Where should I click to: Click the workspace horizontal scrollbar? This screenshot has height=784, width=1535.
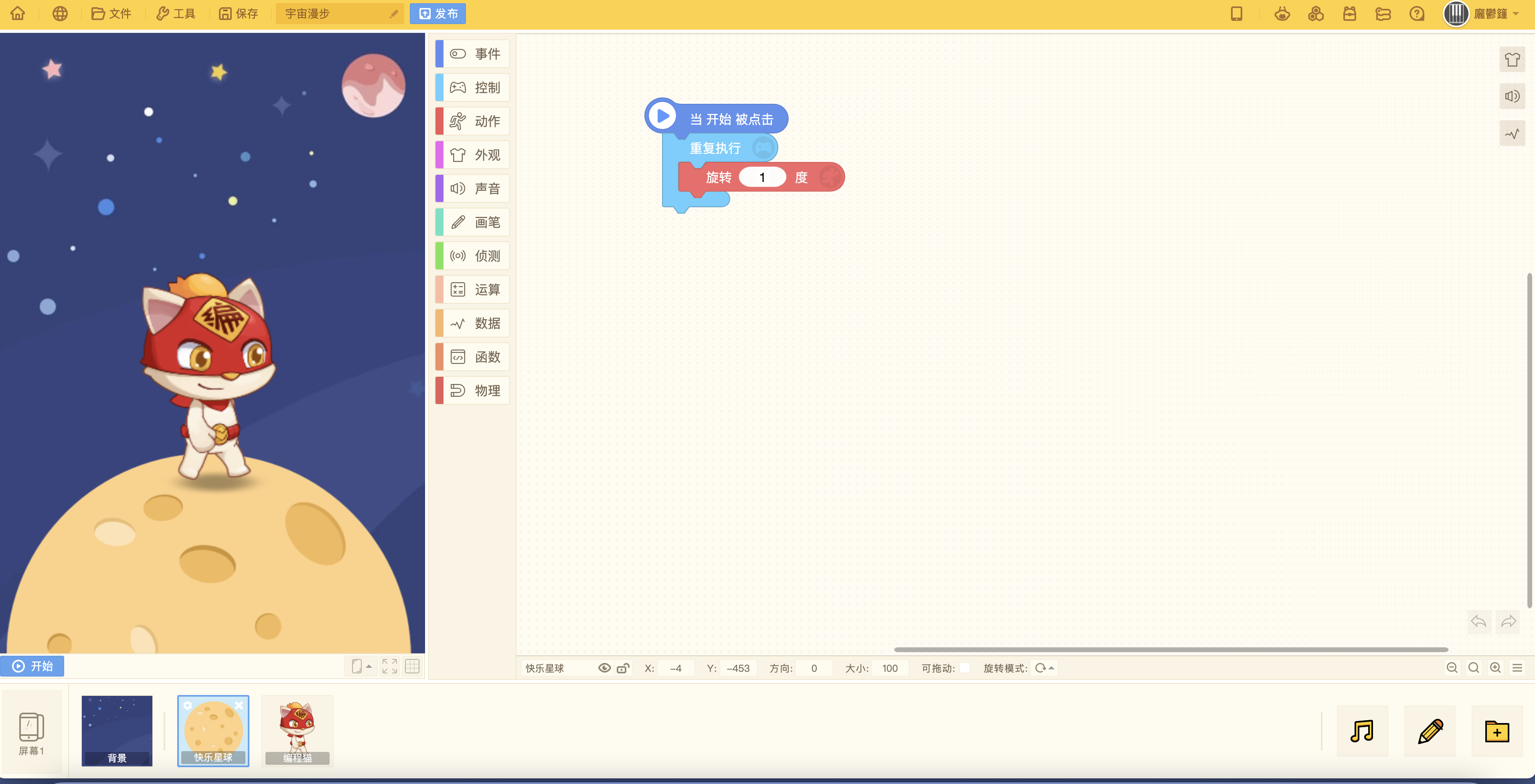[x=1171, y=649]
